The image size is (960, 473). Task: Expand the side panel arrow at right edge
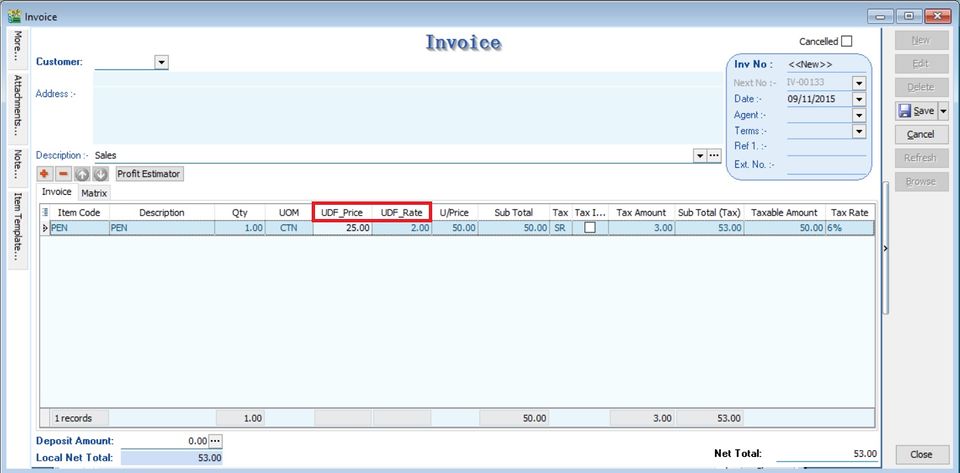pyautogui.click(x=886, y=249)
